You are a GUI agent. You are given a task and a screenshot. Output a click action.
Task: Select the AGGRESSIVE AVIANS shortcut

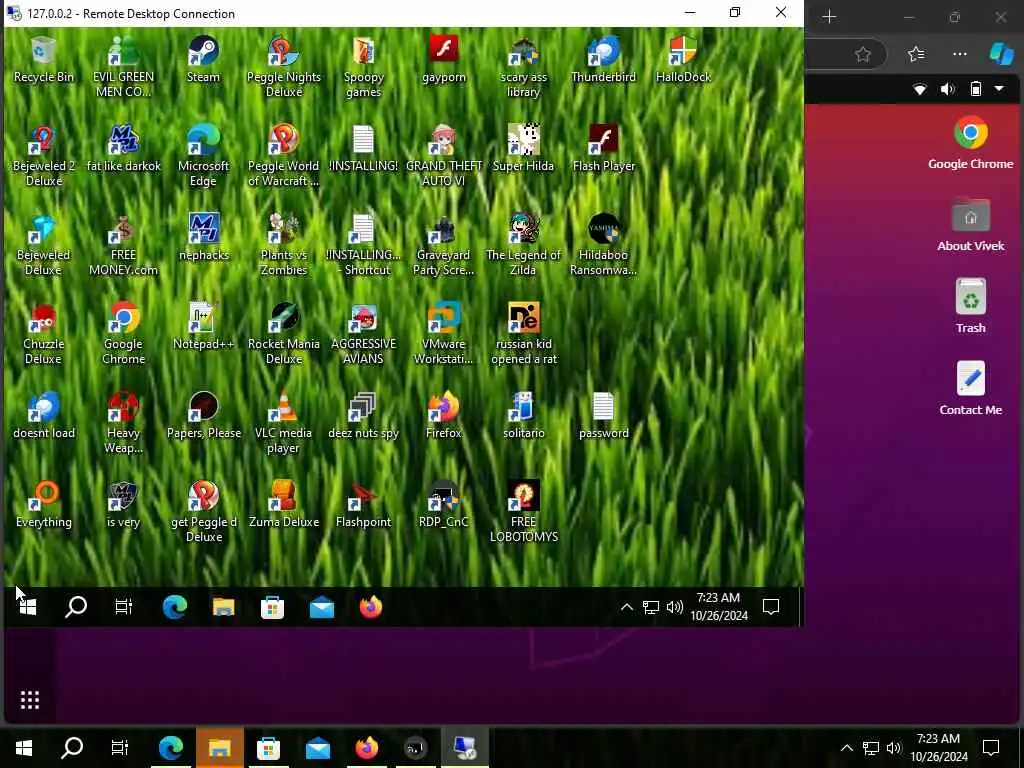[363, 334]
